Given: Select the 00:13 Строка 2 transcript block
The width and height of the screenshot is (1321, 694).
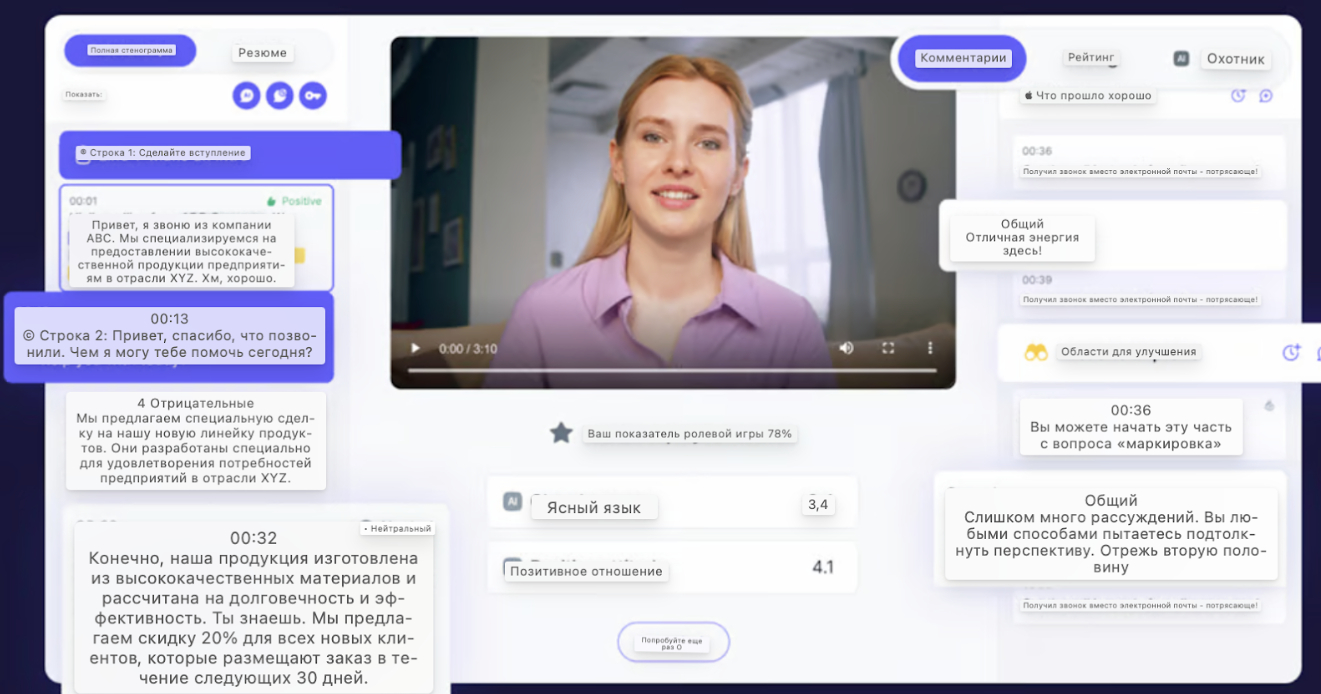Looking at the screenshot, I should (x=169, y=336).
